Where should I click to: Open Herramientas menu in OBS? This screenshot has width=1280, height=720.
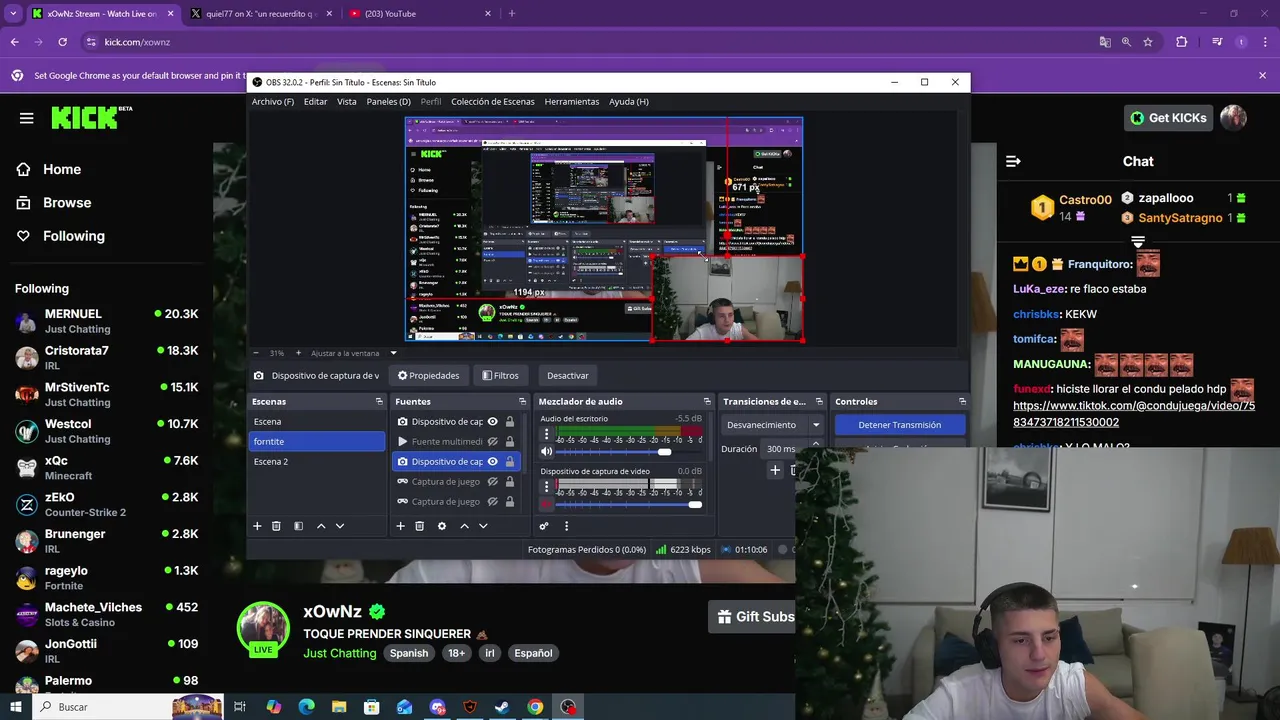[572, 101]
